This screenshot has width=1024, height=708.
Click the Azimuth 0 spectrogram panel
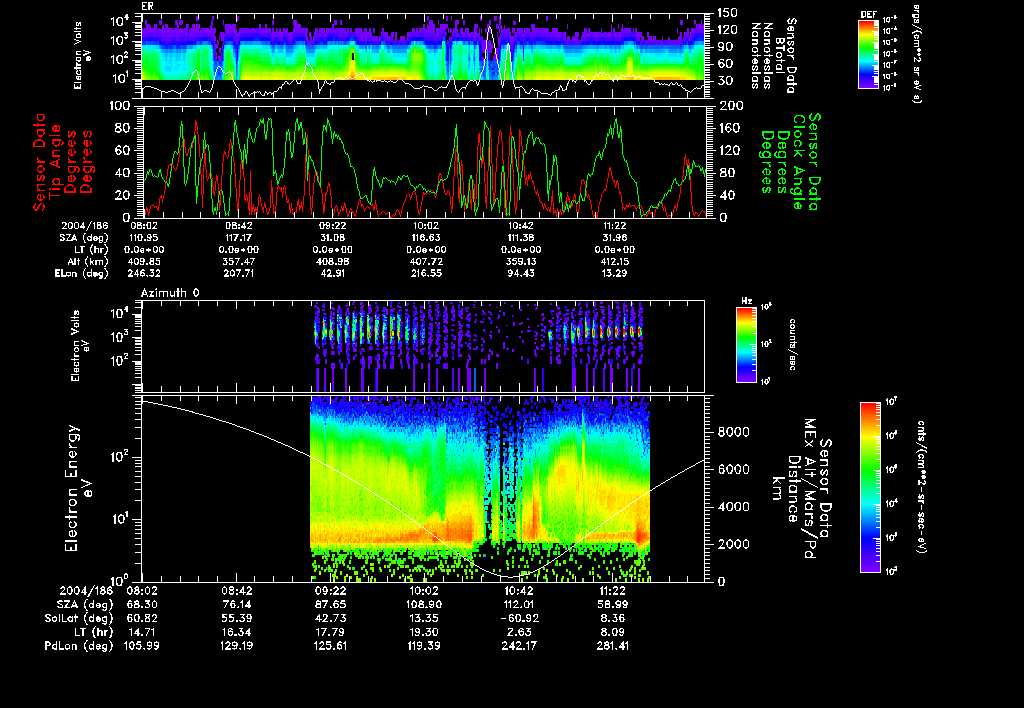tap(423, 346)
